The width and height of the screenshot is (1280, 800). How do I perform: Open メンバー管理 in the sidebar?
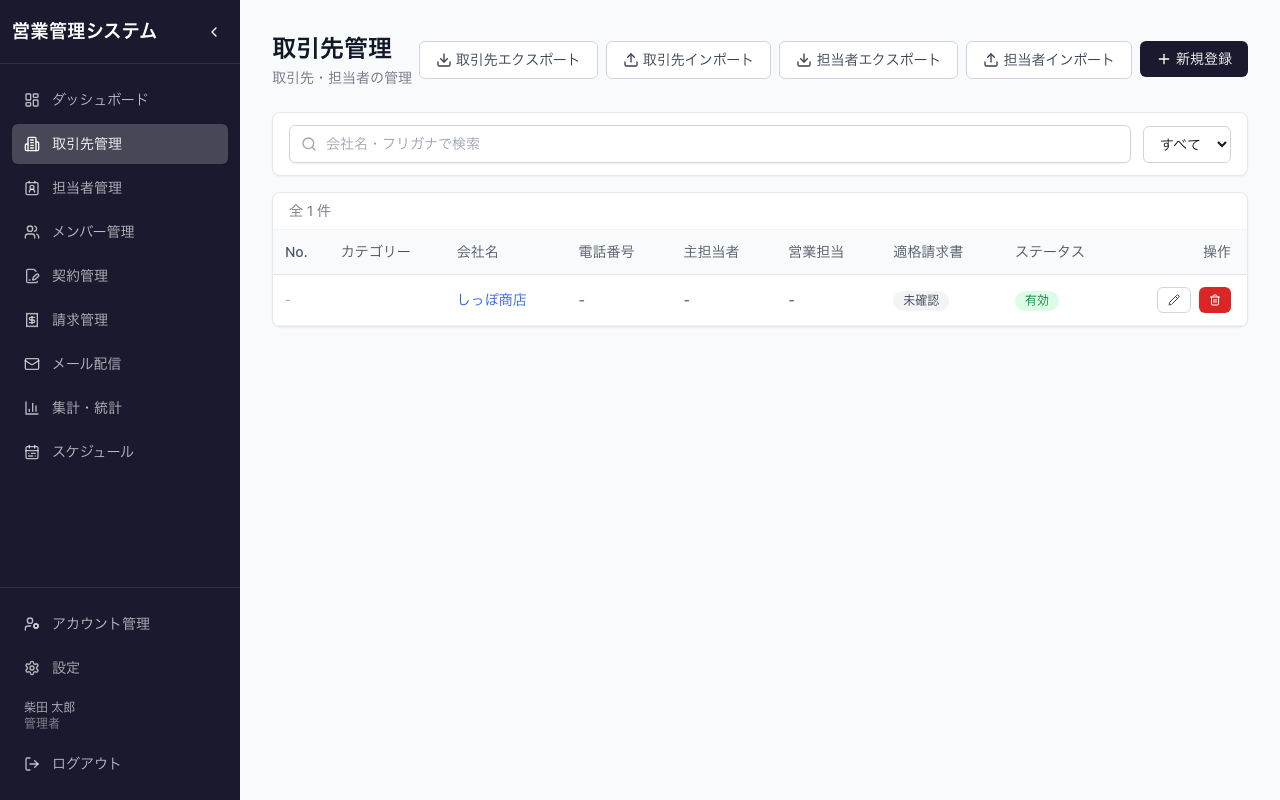(120, 232)
